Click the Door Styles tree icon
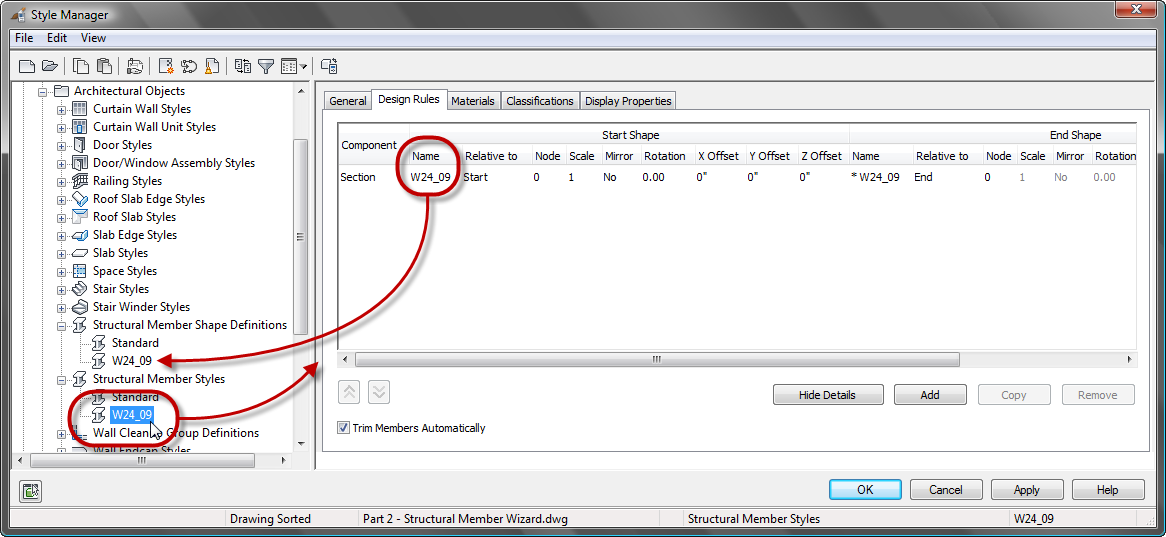Image resolution: width=1166 pixels, height=537 pixels. click(80, 145)
